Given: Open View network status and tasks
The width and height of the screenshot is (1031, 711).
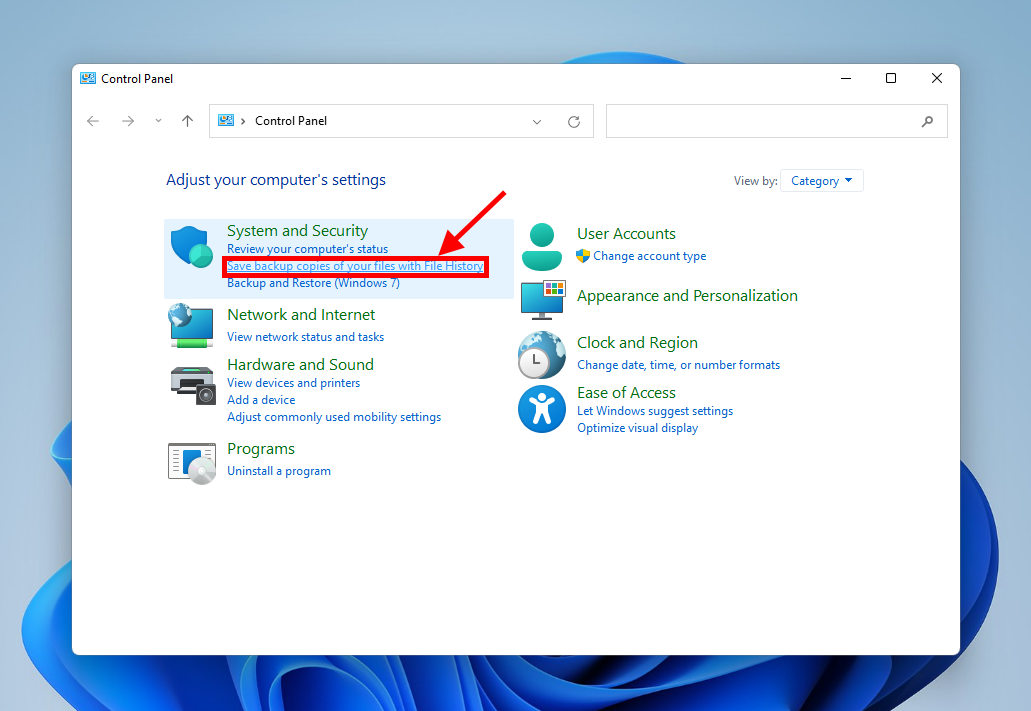Looking at the screenshot, I should point(305,337).
